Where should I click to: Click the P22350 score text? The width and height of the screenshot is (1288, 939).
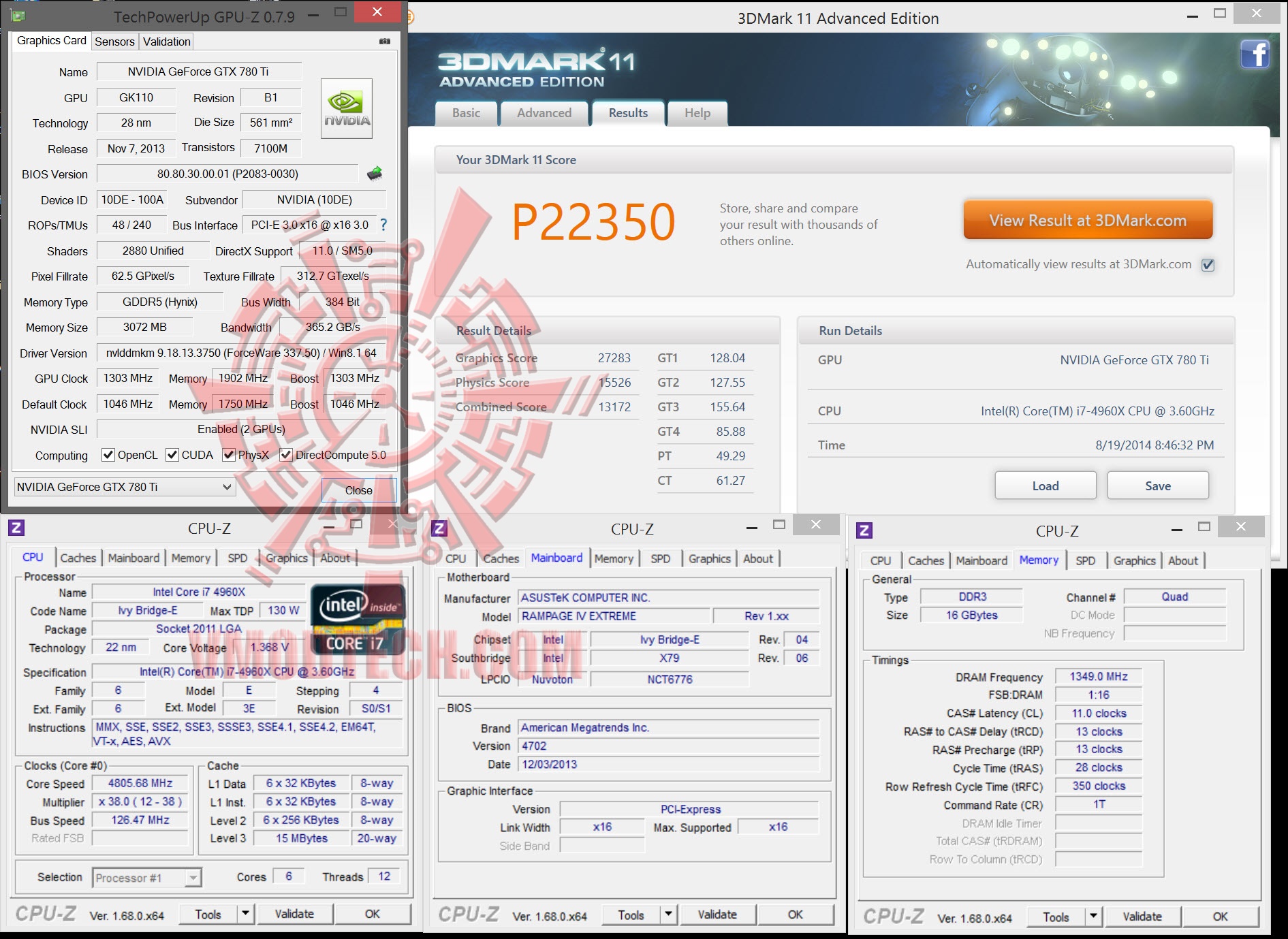(x=594, y=222)
